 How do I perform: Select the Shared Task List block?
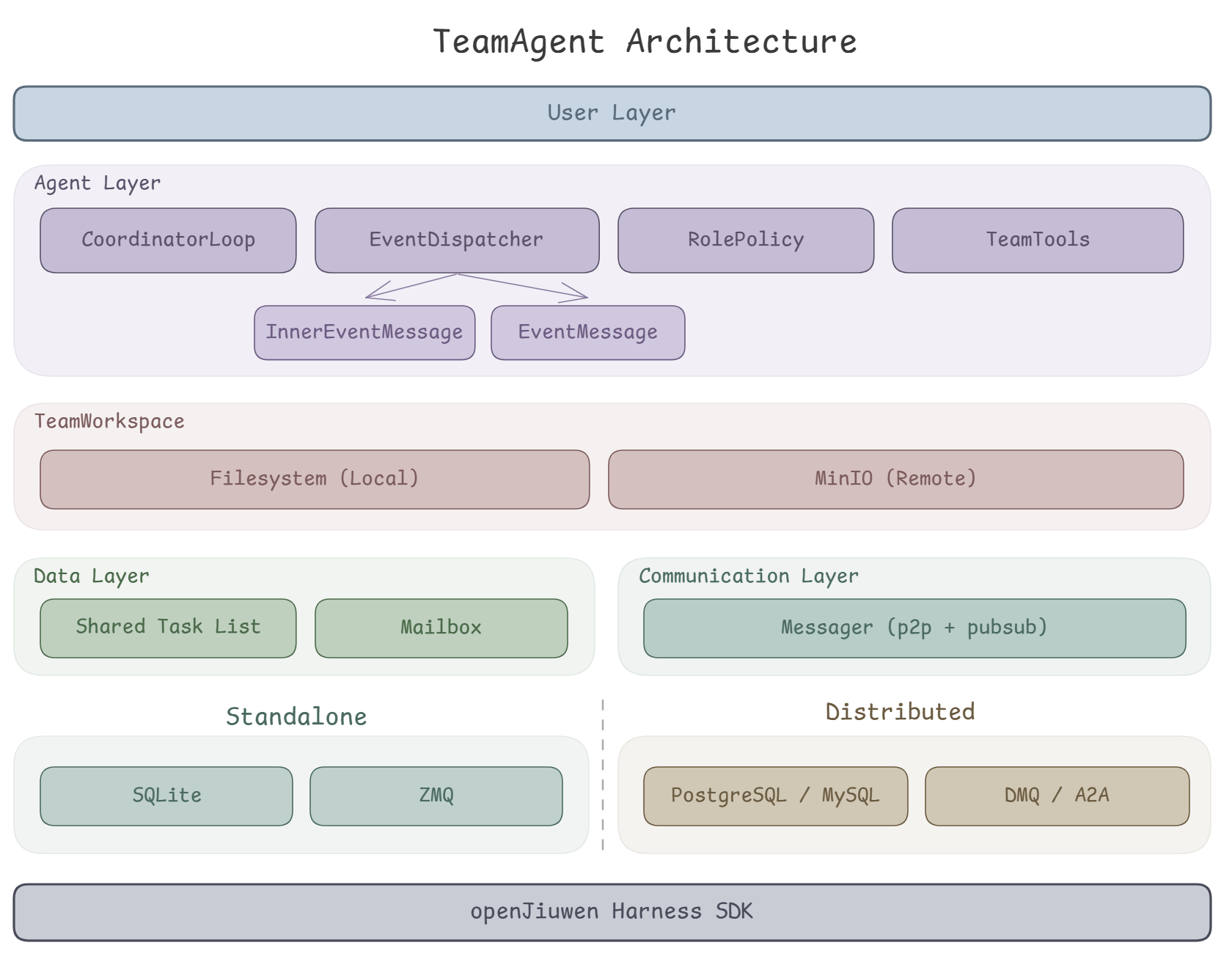pos(168,628)
